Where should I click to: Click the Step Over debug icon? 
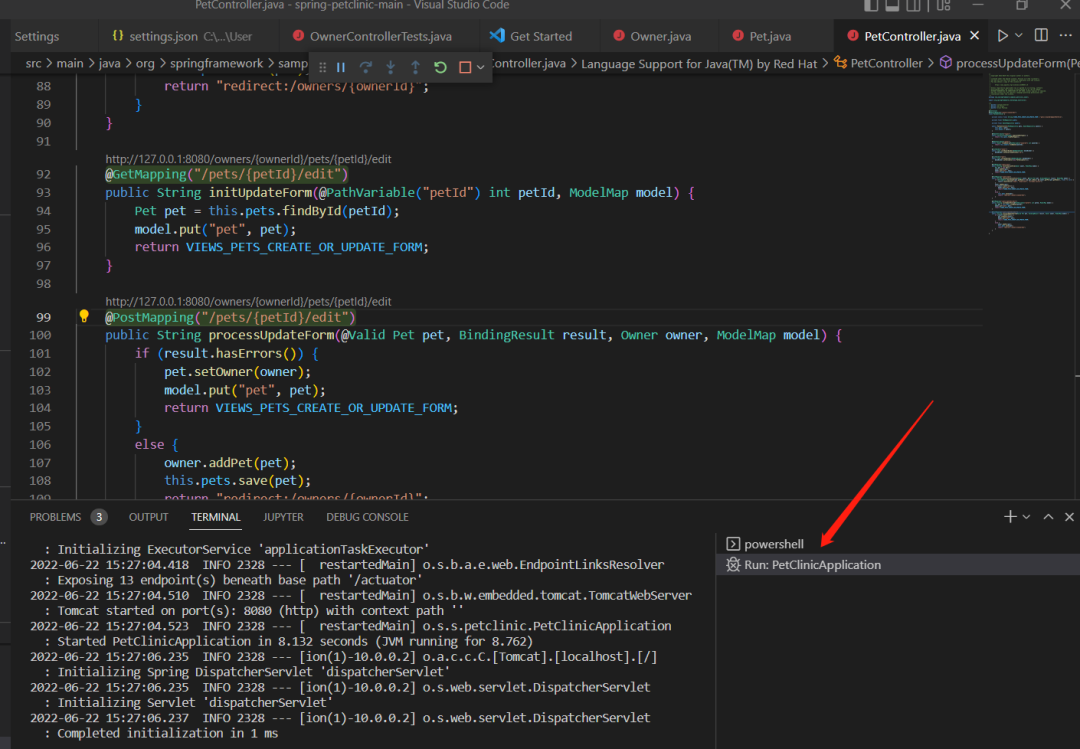pos(366,68)
